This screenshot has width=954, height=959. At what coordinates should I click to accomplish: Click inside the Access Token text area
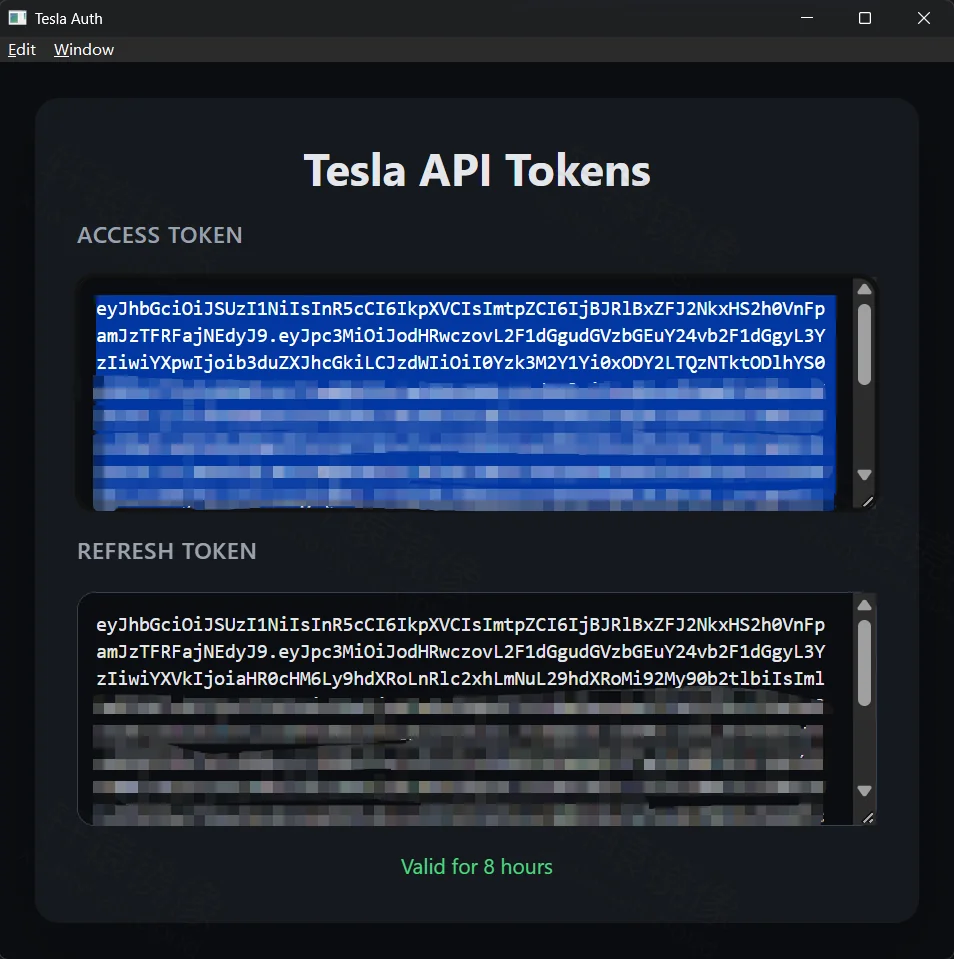(465, 393)
